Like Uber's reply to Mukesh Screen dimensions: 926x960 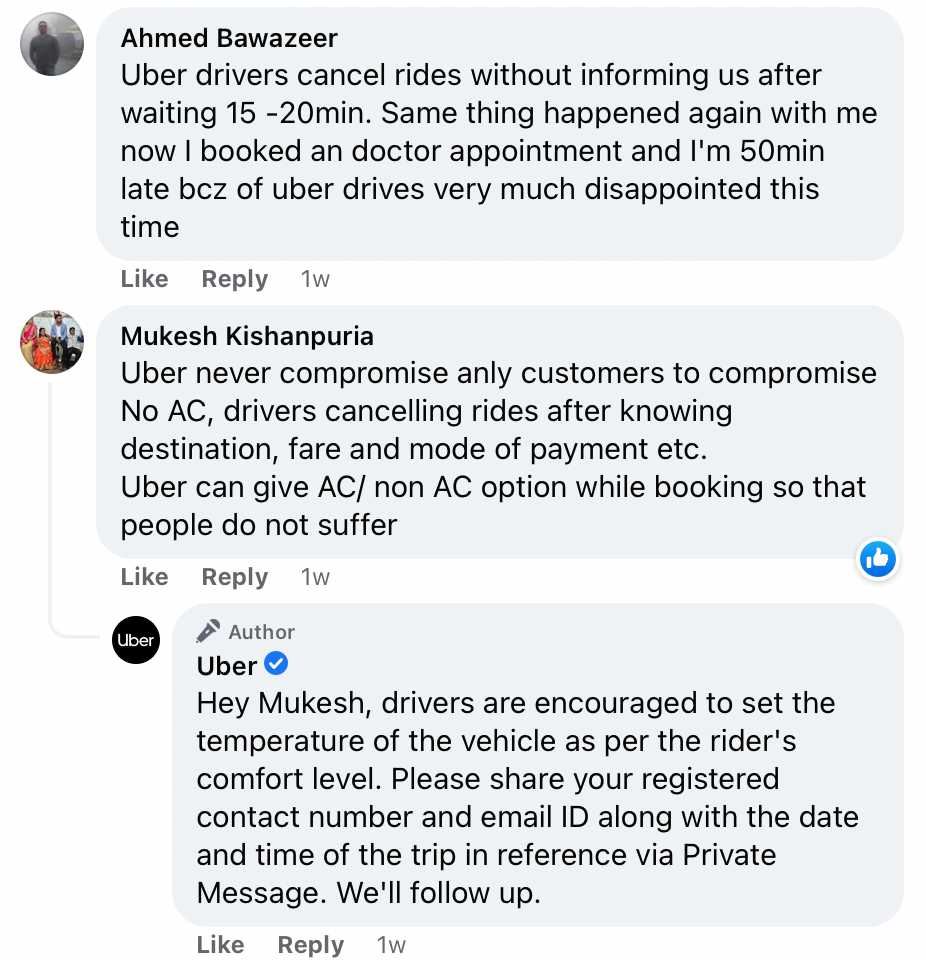[x=220, y=945]
